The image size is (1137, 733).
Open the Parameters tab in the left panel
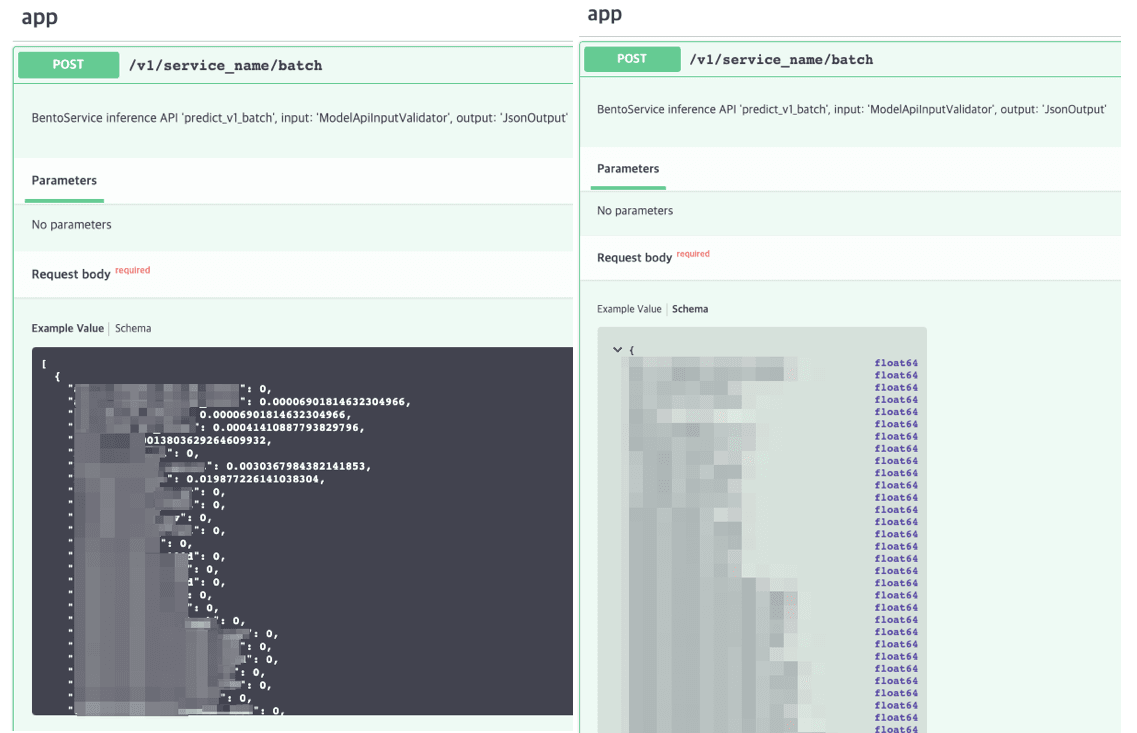(64, 181)
